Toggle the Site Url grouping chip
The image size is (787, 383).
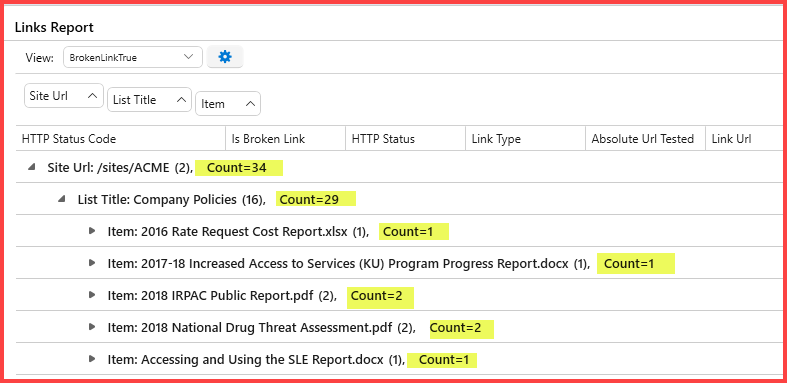(64, 95)
